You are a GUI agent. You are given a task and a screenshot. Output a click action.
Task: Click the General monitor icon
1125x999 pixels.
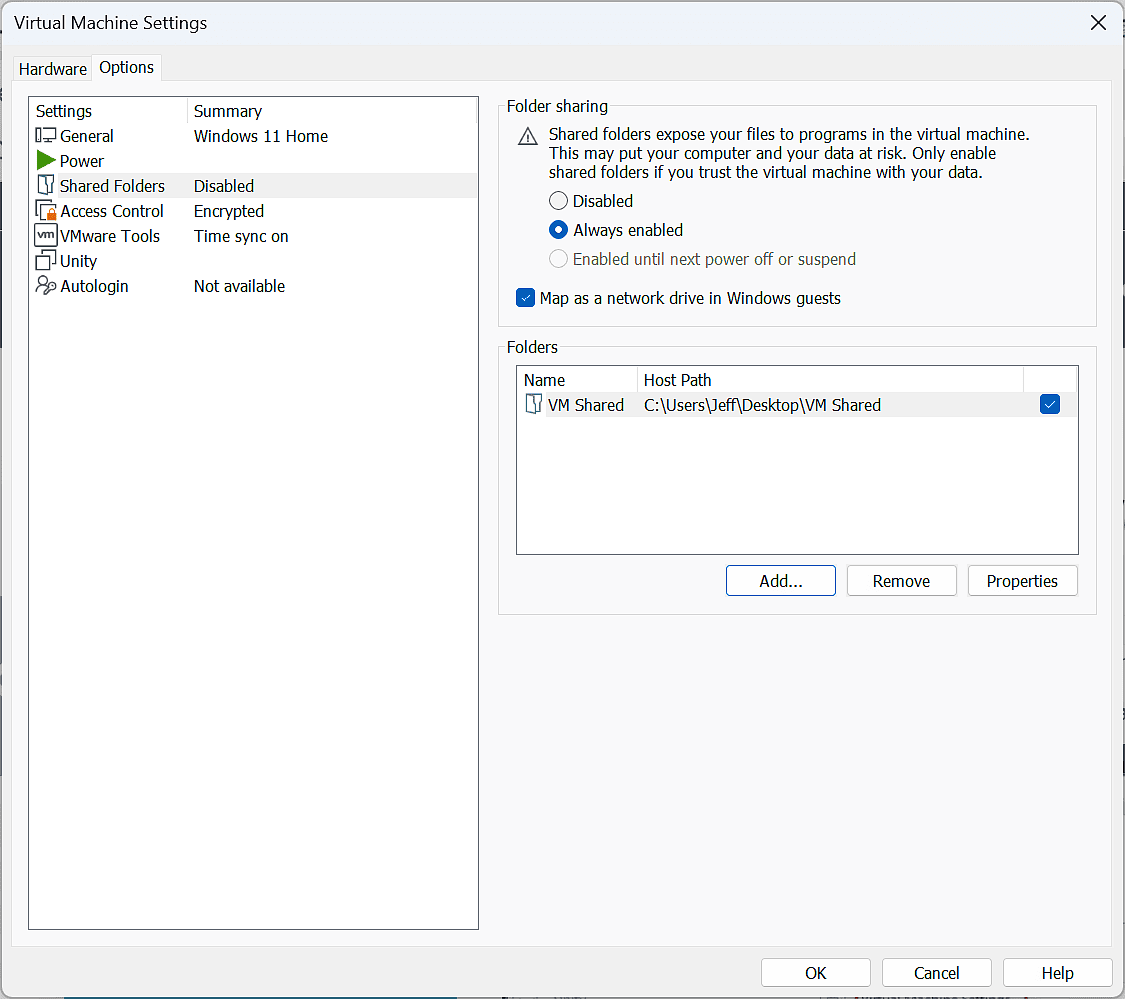pyautogui.click(x=46, y=136)
